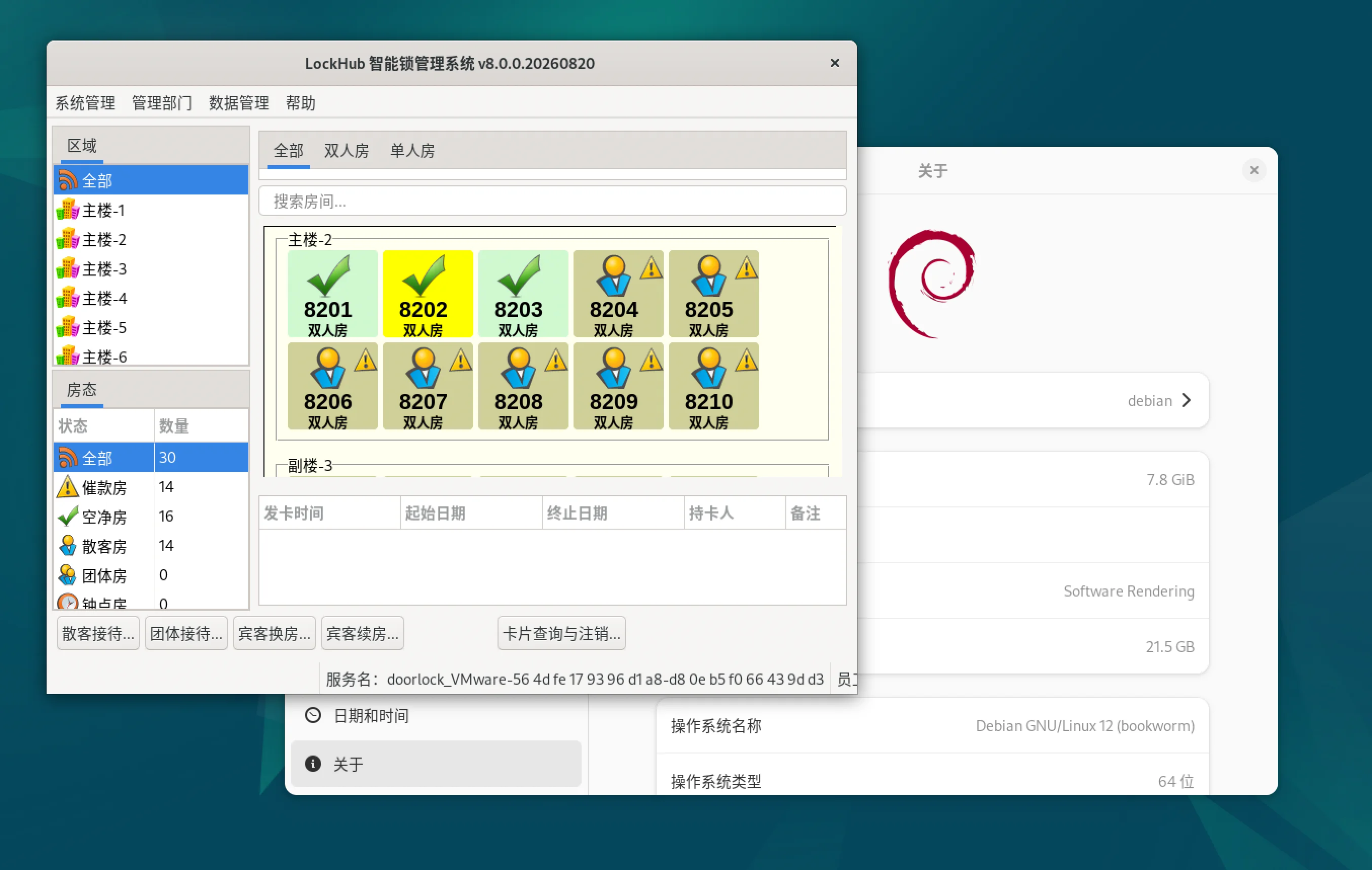Click the 21.5 GB disk capacity value
The width and height of the screenshot is (1372, 870).
click(1170, 647)
